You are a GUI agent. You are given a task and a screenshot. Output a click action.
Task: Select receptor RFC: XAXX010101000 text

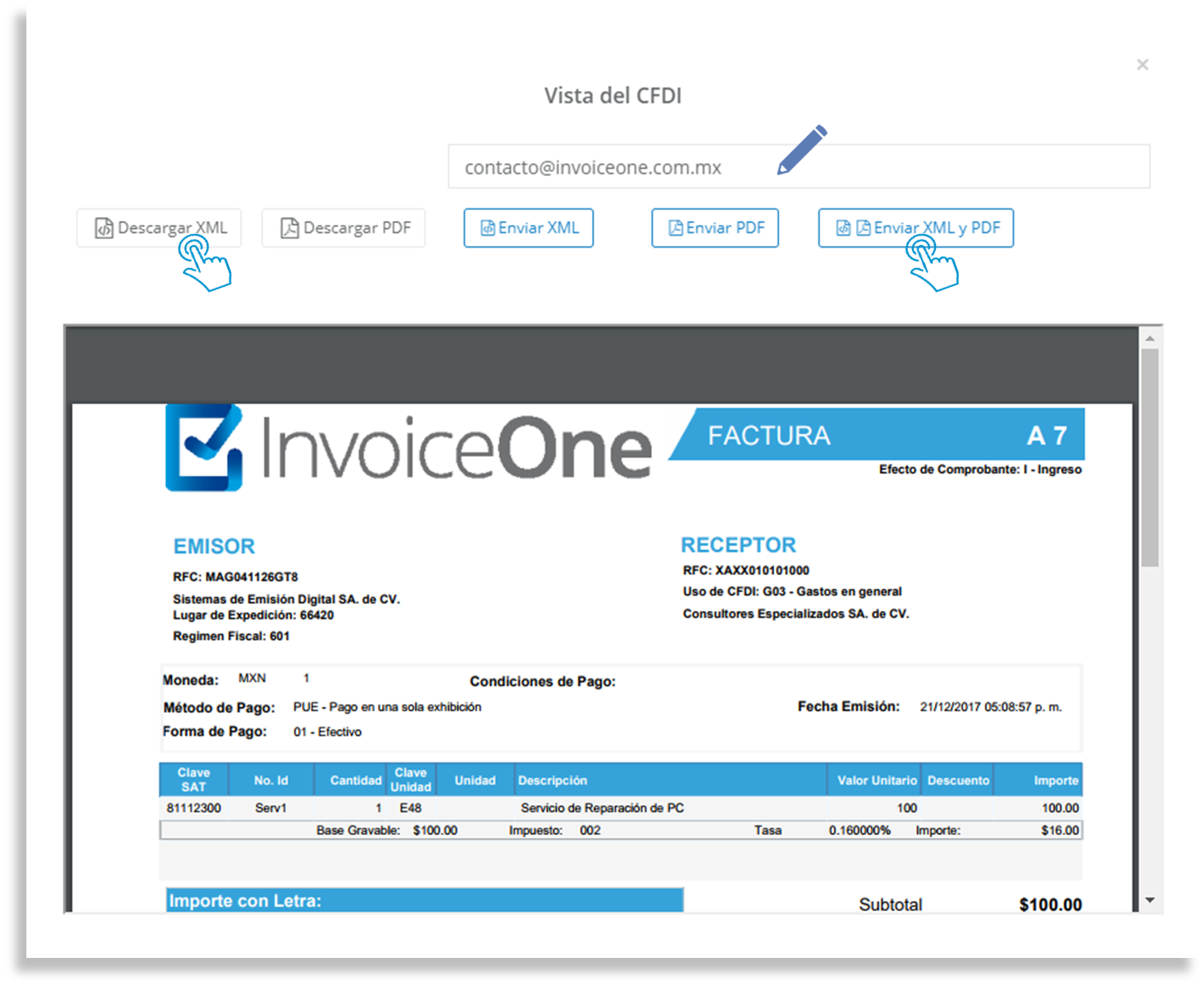click(x=746, y=570)
